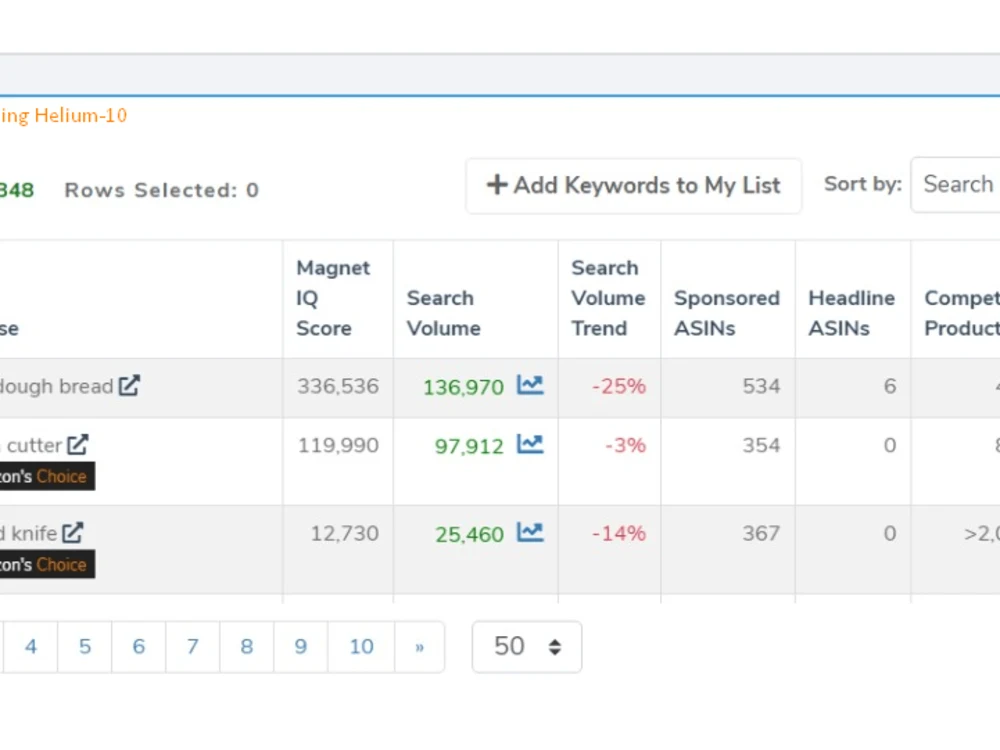
Task: Go to page 4
Action: coord(31,647)
